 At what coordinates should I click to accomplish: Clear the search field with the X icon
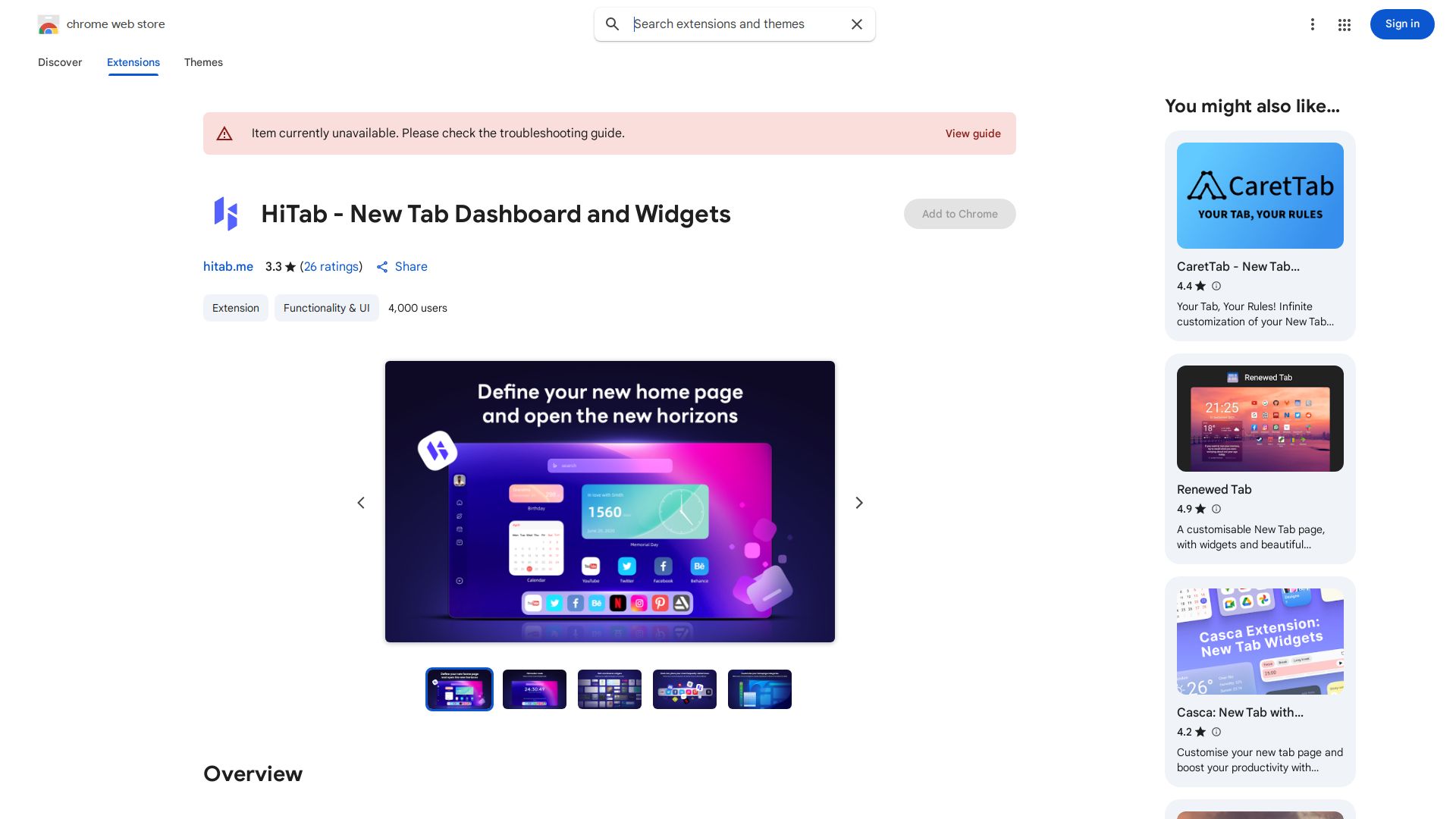[857, 24]
